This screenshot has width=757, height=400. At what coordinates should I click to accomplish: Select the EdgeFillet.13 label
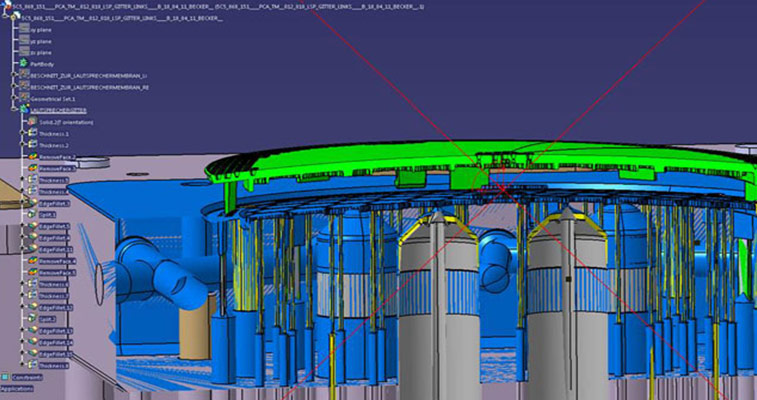56,331
